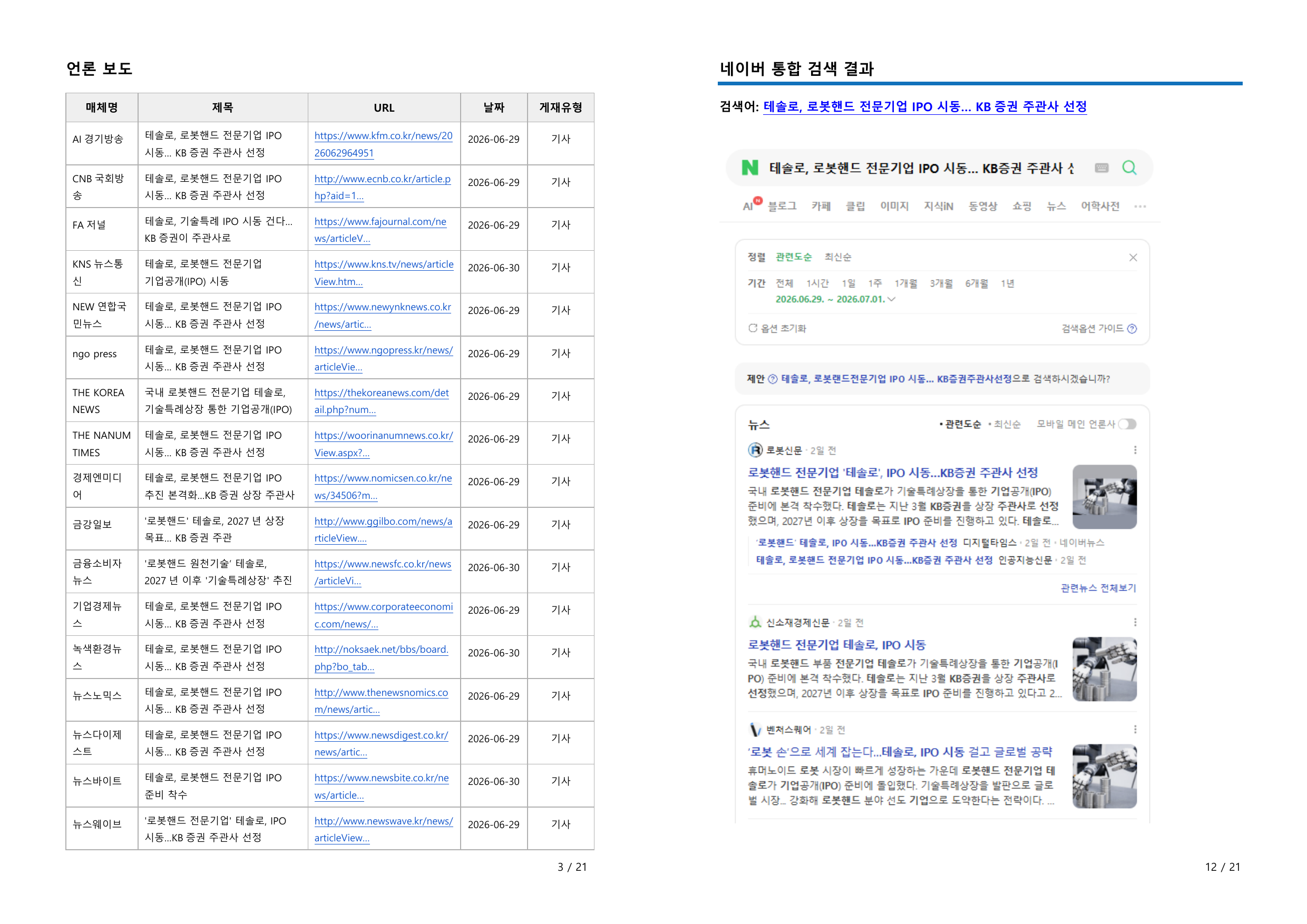Select 전체 period option
The width and height of the screenshot is (1307, 924).
point(784,283)
